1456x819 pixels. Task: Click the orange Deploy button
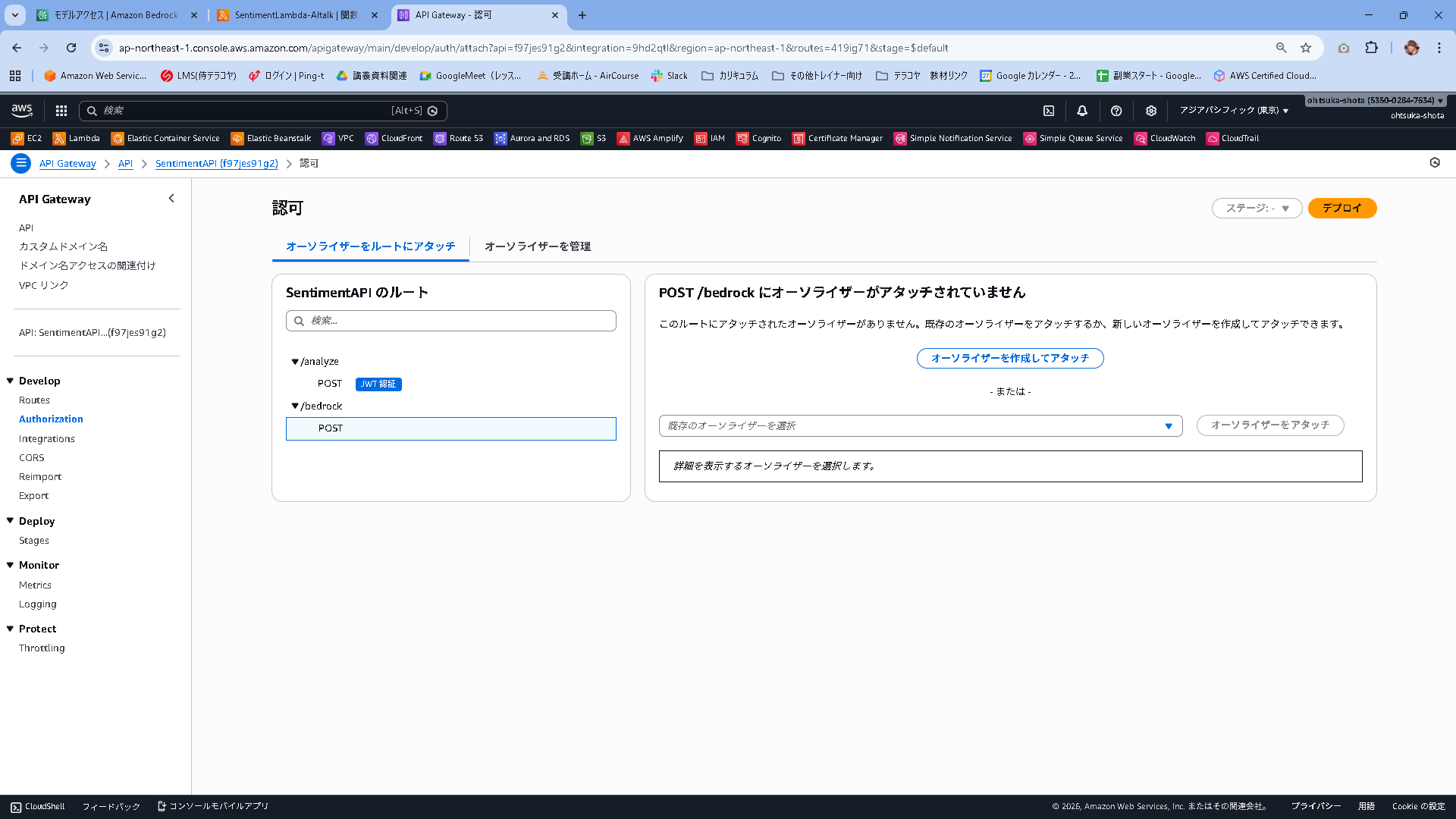tap(1341, 208)
